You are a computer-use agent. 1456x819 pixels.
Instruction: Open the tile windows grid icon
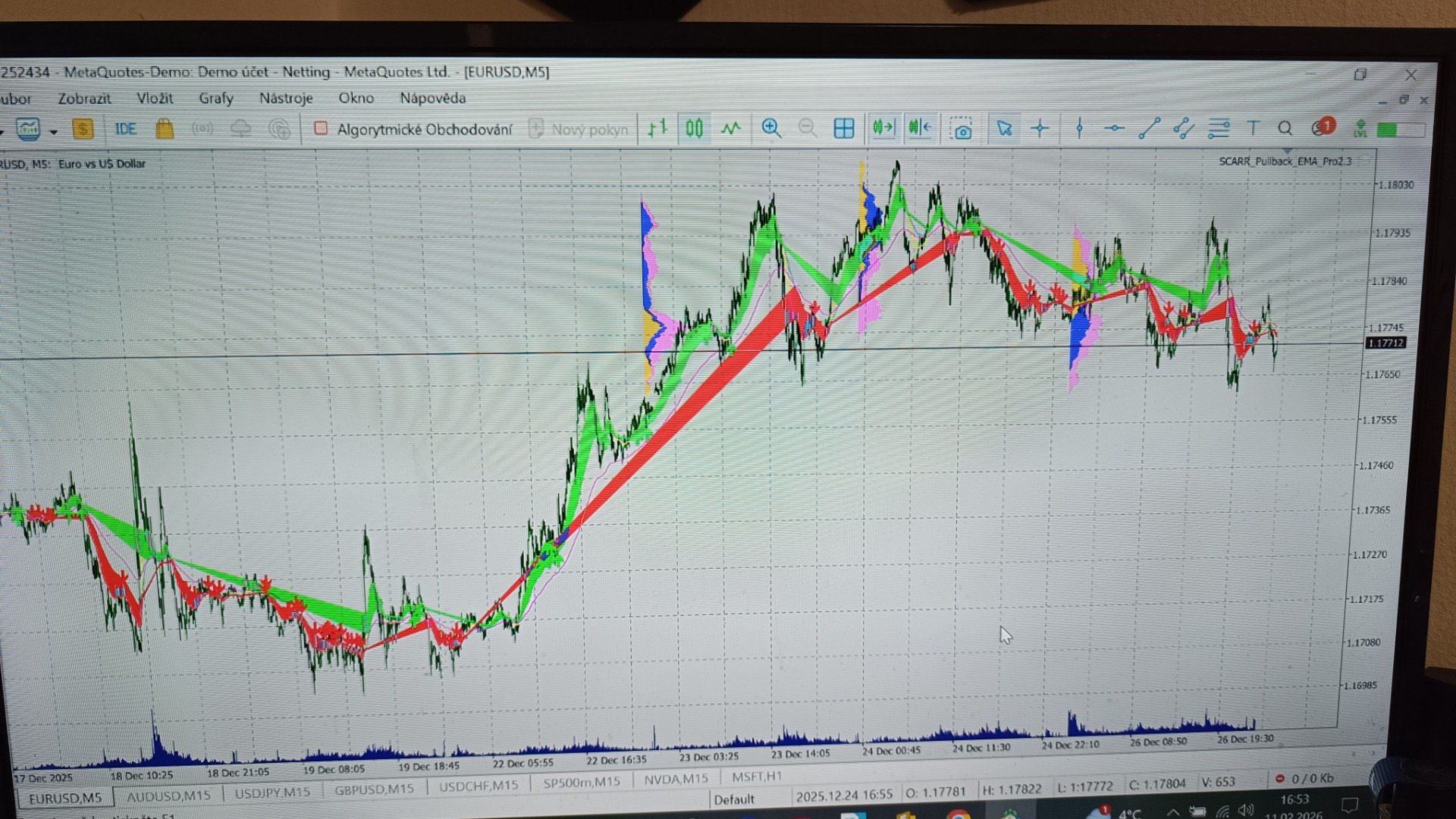[843, 128]
